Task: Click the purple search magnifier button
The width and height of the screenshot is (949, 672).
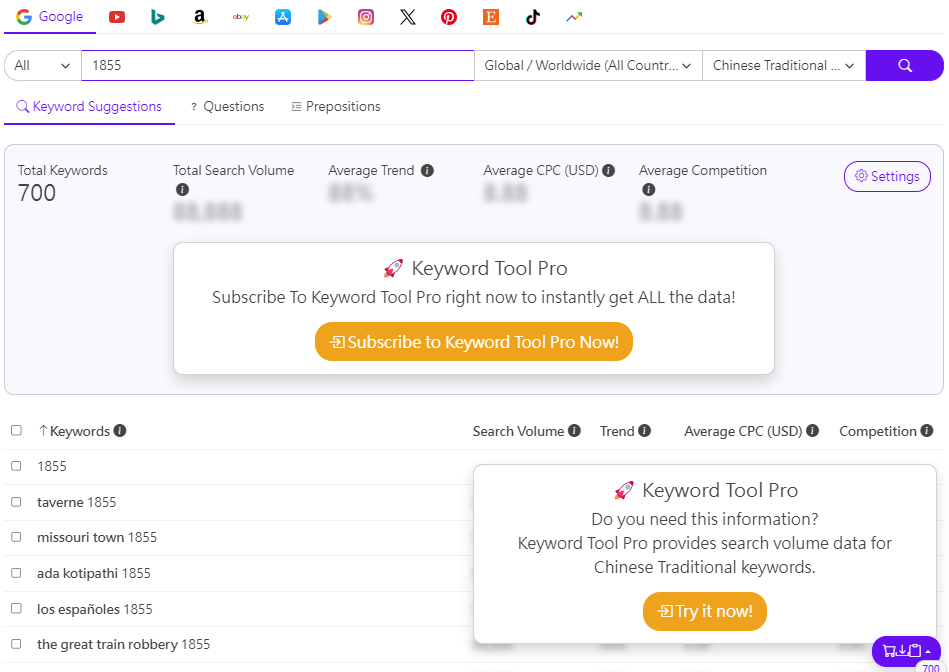Action: coord(904,65)
